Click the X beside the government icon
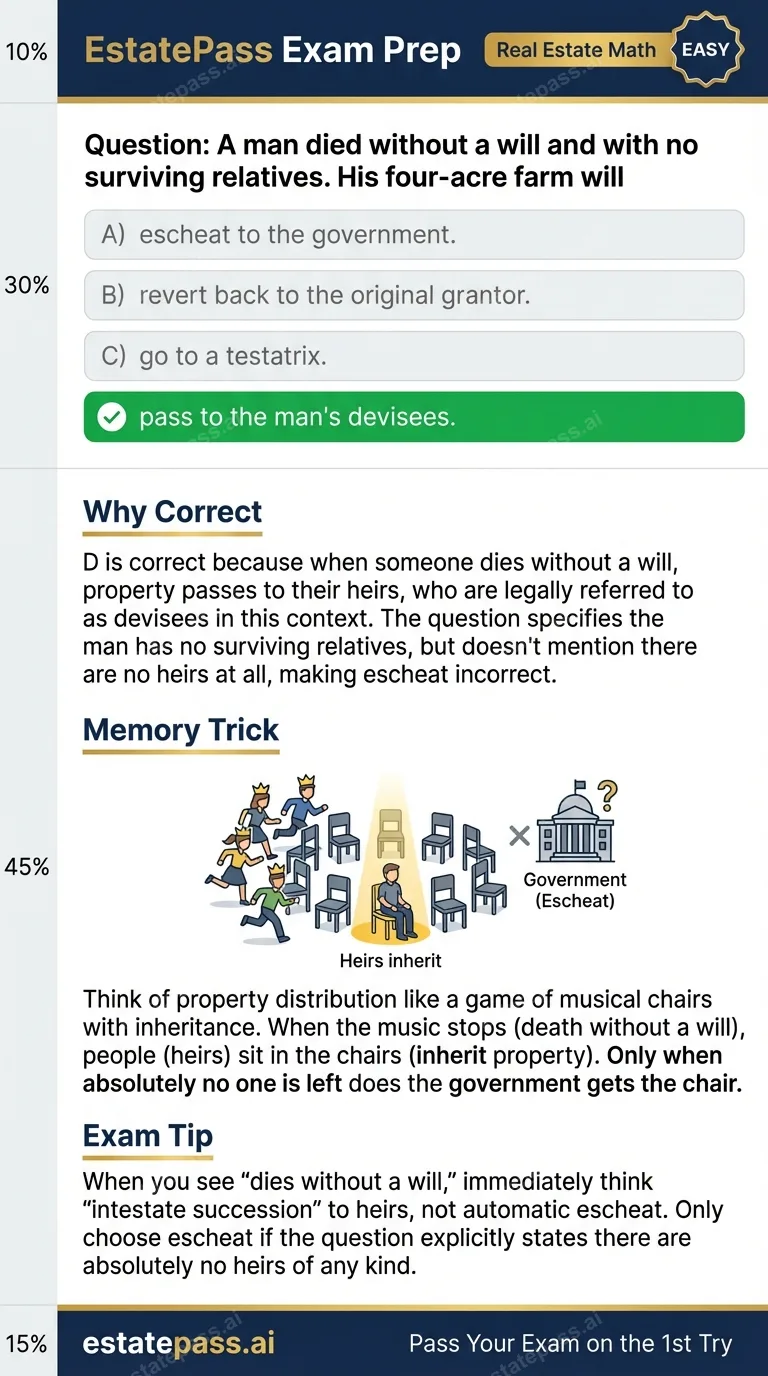This screenshot has width=768, height=1376. (x=518, y=836)
